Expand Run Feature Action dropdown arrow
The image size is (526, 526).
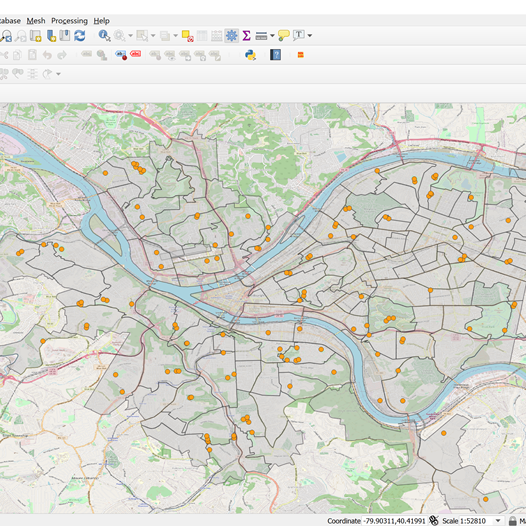coord(130,36)
